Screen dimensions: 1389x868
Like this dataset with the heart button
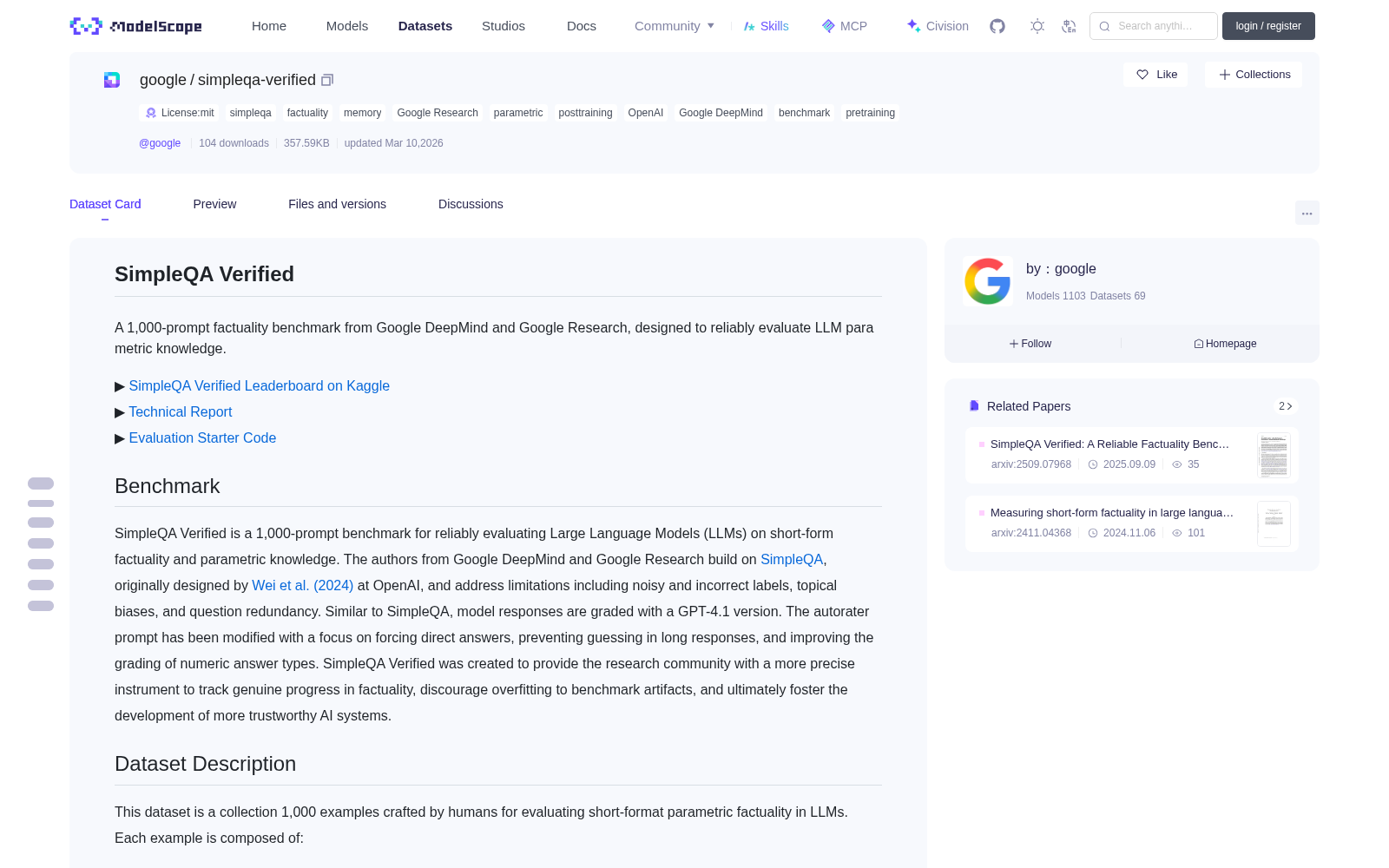(x=1155, y=75)
